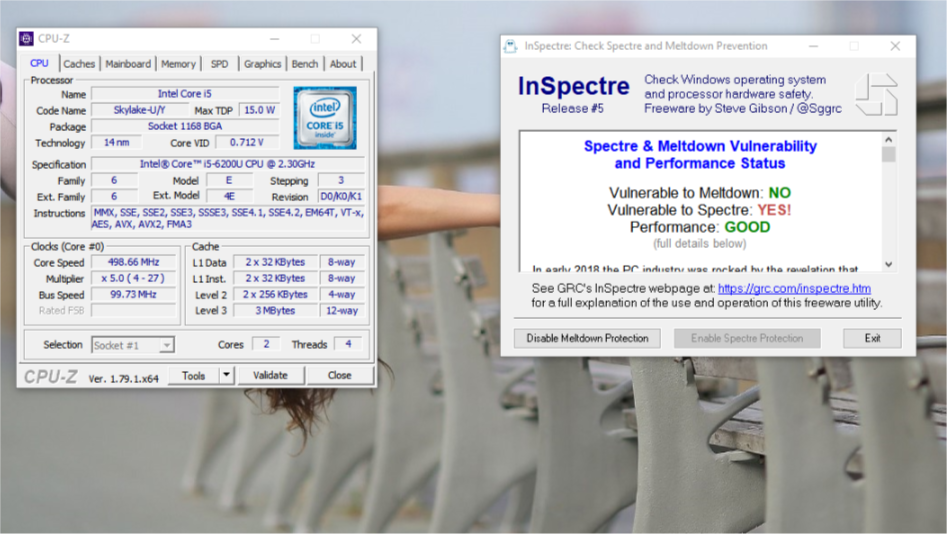Click Technology value '14 nm'
The height and width of the screenshot is (534, 947).
click(x=117, y=143)
